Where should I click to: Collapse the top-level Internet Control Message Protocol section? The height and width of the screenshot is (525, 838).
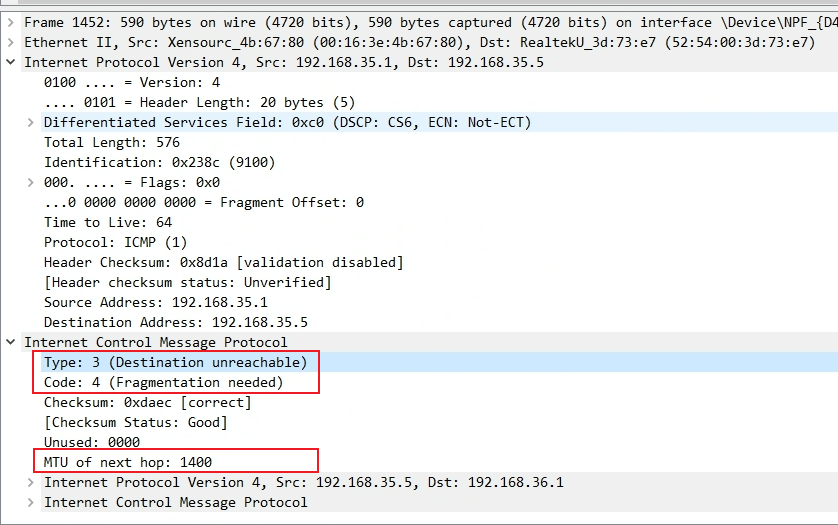tap(10, 342)
